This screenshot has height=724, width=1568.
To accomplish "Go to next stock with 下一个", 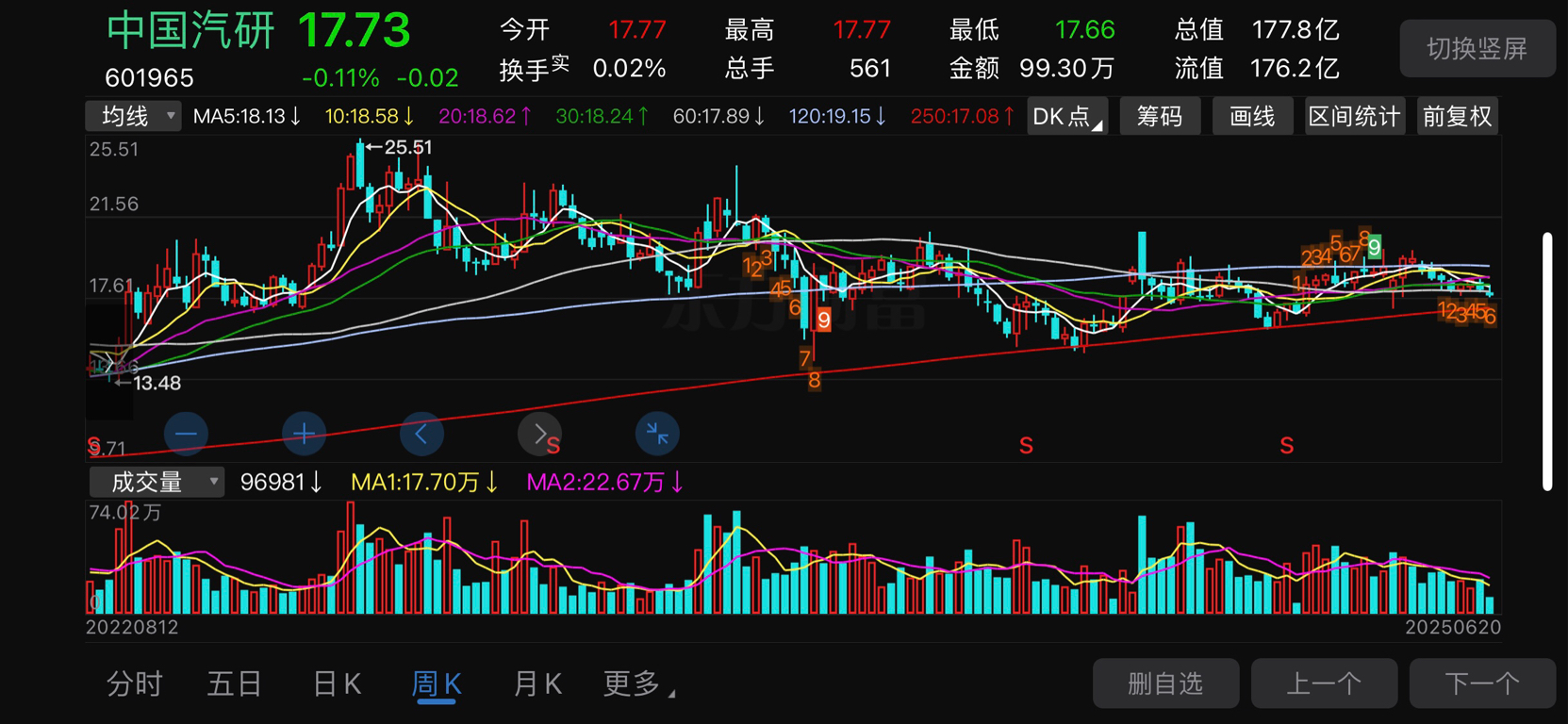I will pos(1482,683).
